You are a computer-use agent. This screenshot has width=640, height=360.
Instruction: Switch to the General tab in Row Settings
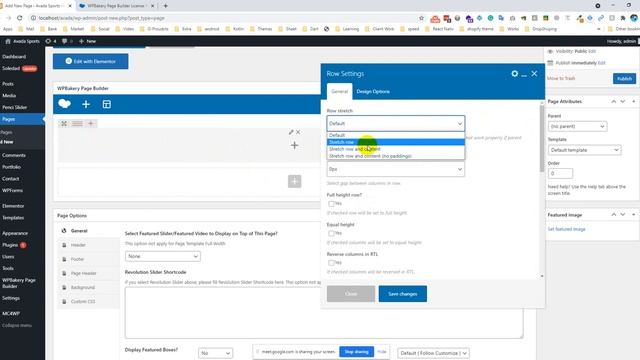click(339, 91)
